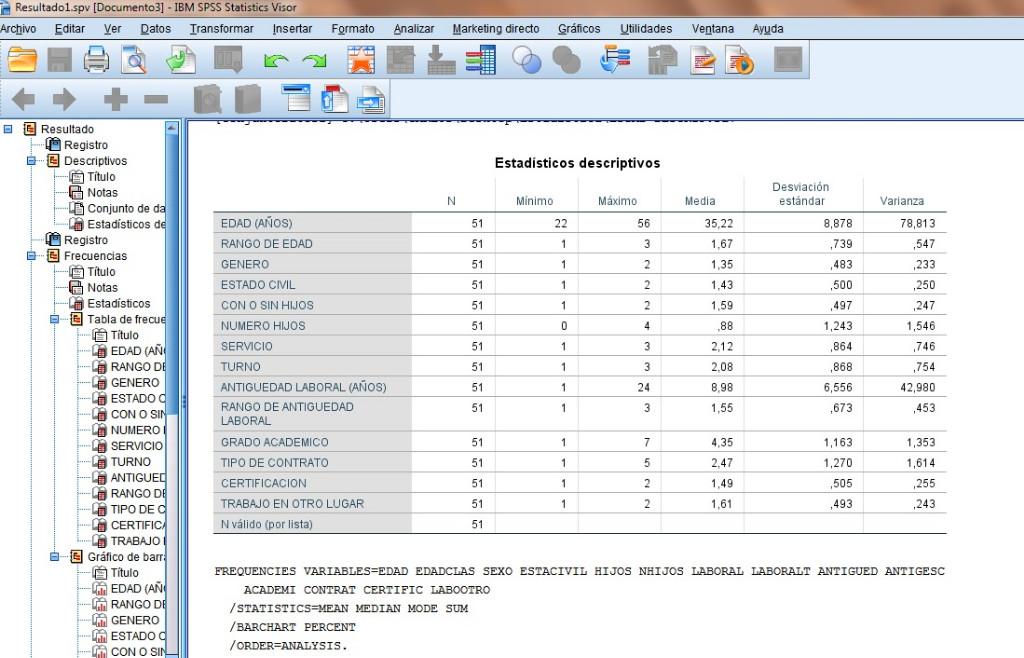Collapse outline with the minus icon

pos(156,99)
